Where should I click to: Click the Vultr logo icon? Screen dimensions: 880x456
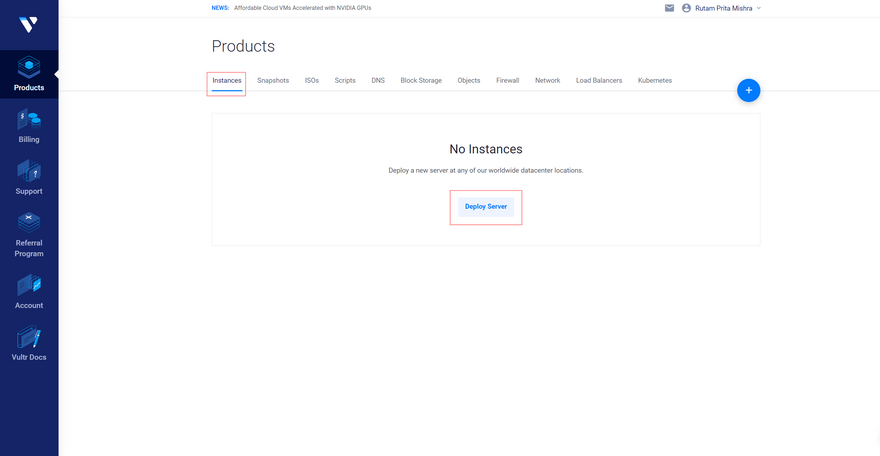click(28, 24)
